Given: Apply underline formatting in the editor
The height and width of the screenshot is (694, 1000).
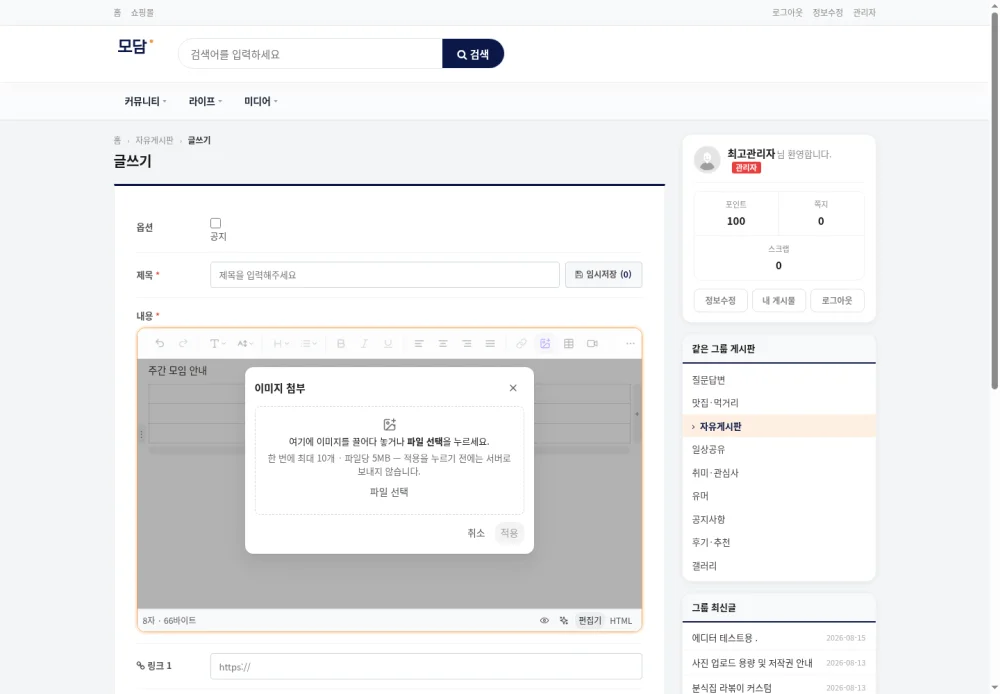Looking at the screenshot, I should pos(388,344).
